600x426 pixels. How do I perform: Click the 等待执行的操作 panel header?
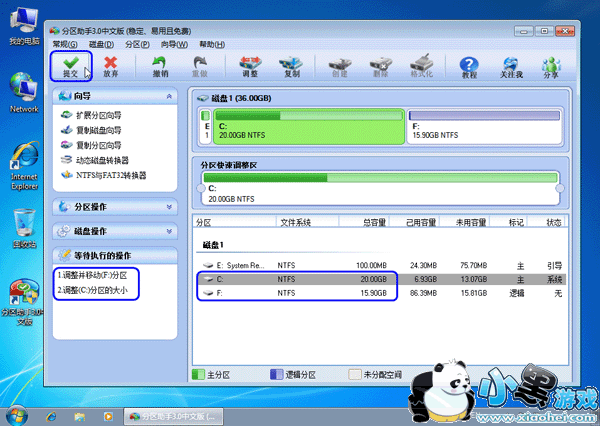click(115, 255)
